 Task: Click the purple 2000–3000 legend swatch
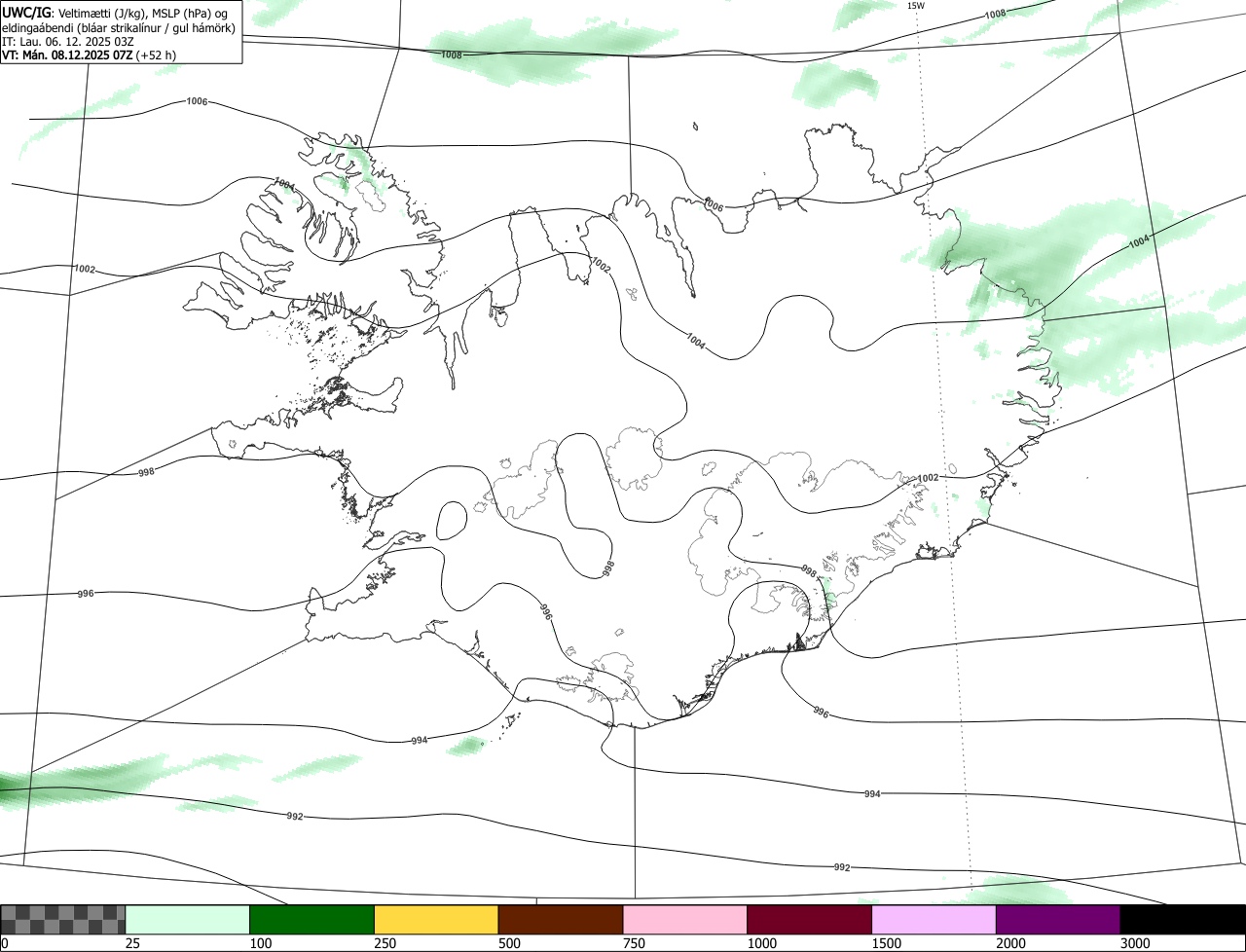(x=1058, y=920)
